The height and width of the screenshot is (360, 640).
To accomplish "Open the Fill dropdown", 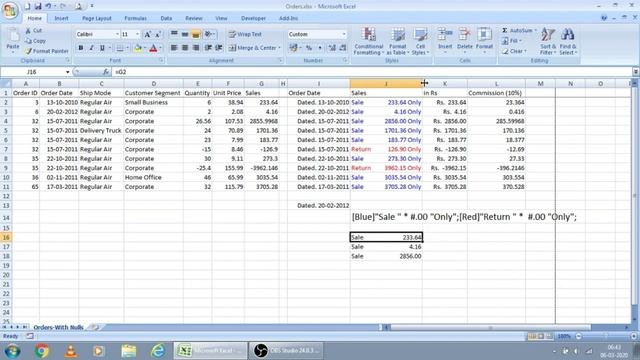I will (511, 41).
